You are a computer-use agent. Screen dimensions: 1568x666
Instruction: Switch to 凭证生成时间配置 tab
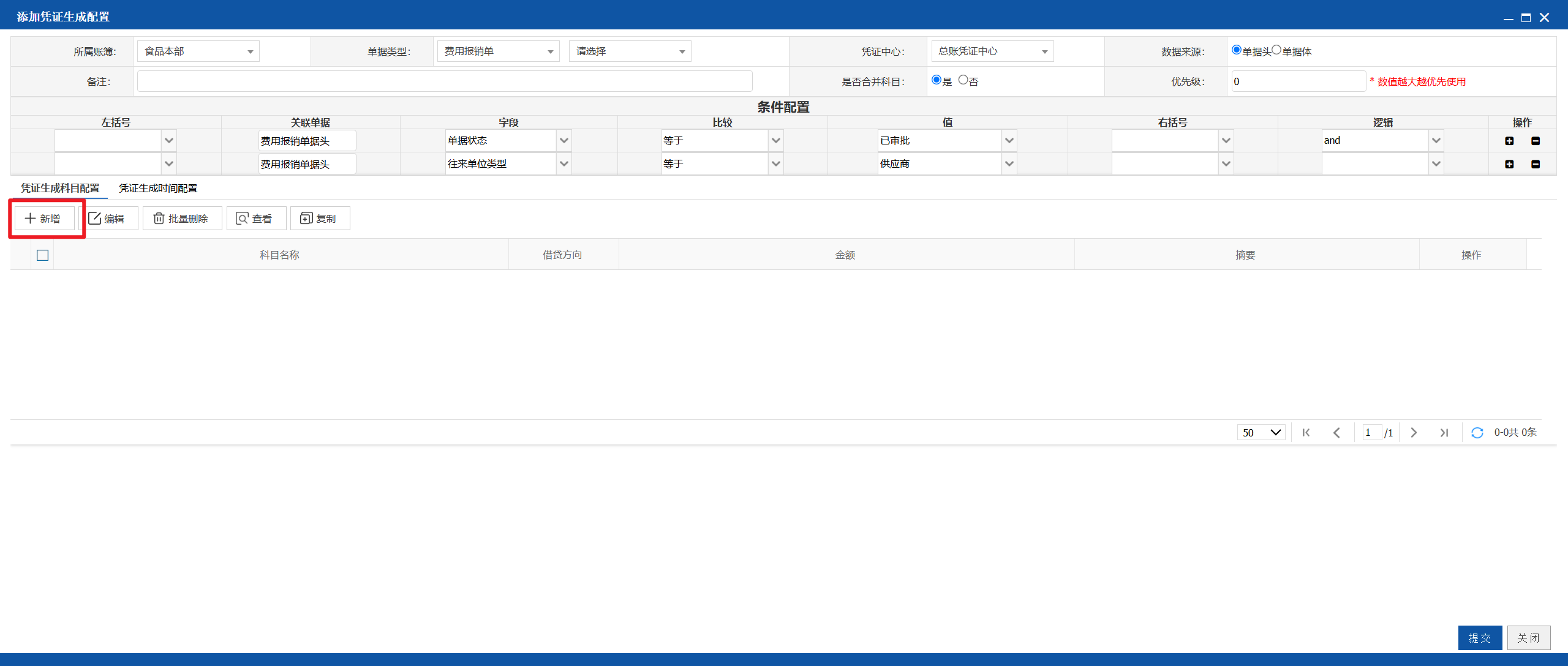(158, 189)
